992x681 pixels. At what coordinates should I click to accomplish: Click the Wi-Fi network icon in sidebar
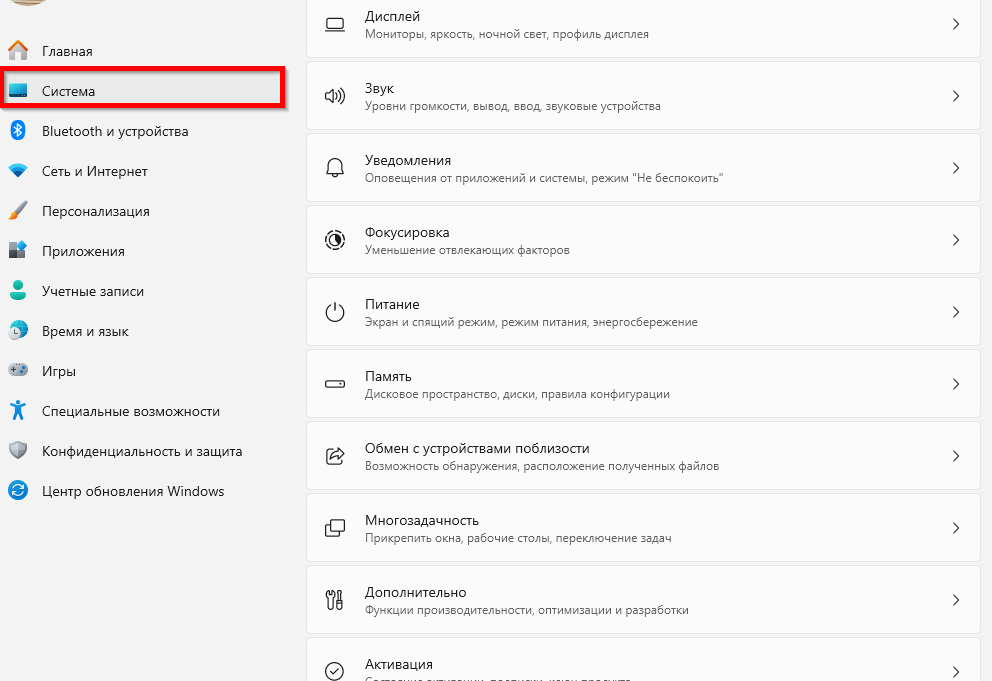click(18, 171)
